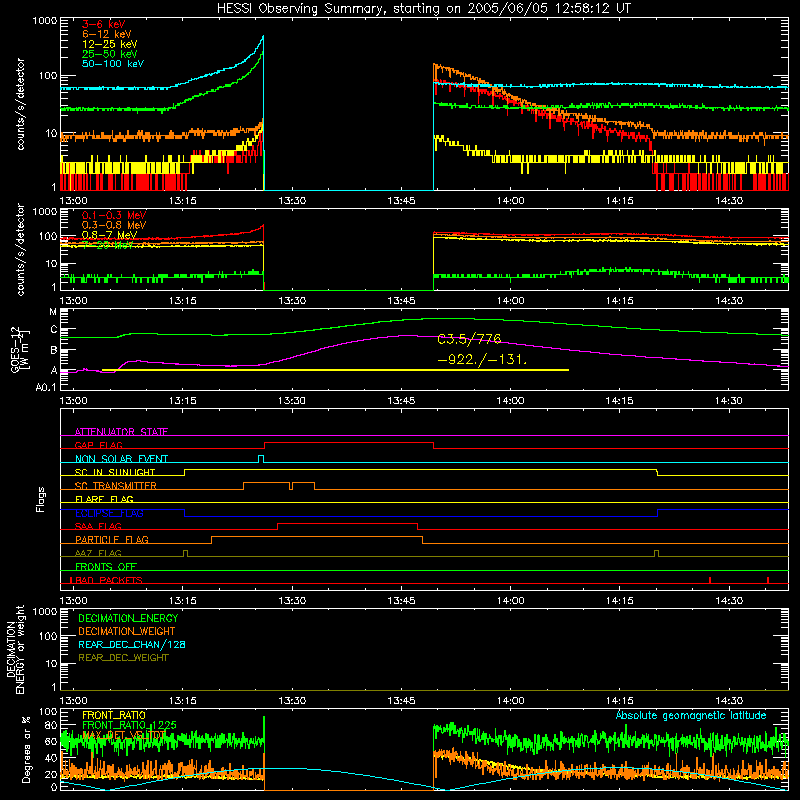Image resolution: width=800 pixels, height=800 pixels.
Task: Click the 13:30 tick label under the top panel
Action: point(292,201)
